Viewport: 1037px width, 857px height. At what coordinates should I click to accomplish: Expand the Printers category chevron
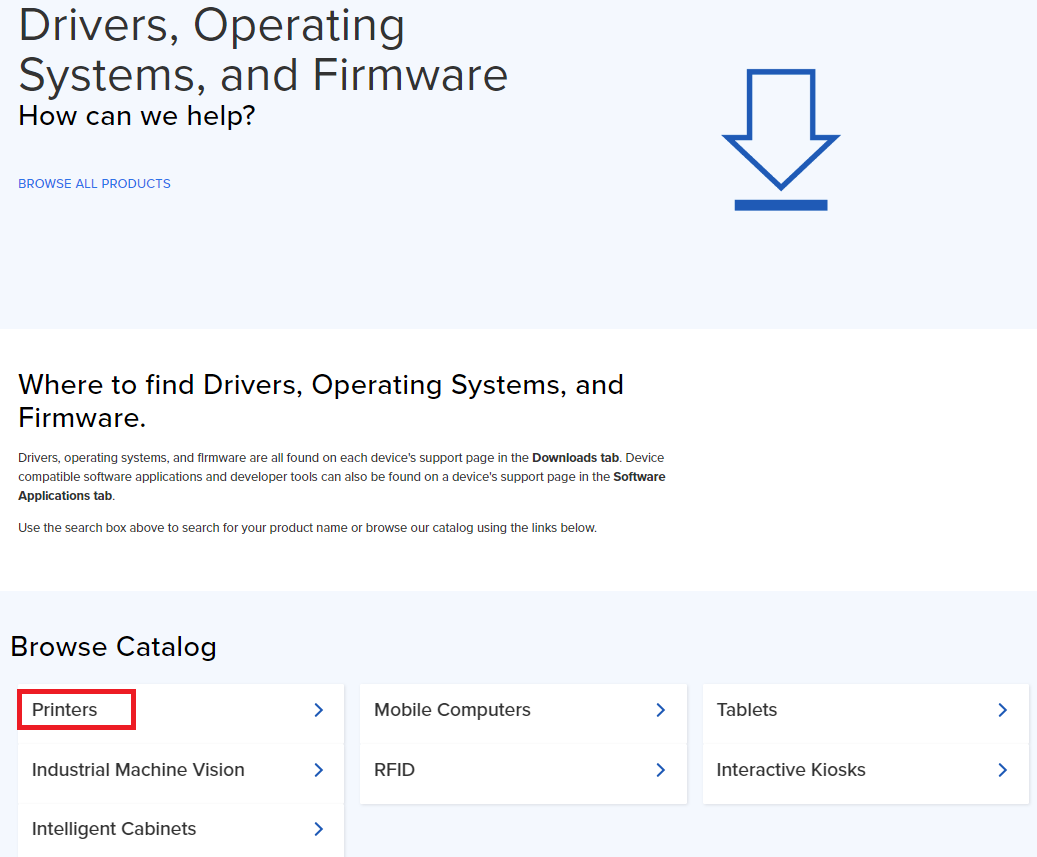[318, 710]
